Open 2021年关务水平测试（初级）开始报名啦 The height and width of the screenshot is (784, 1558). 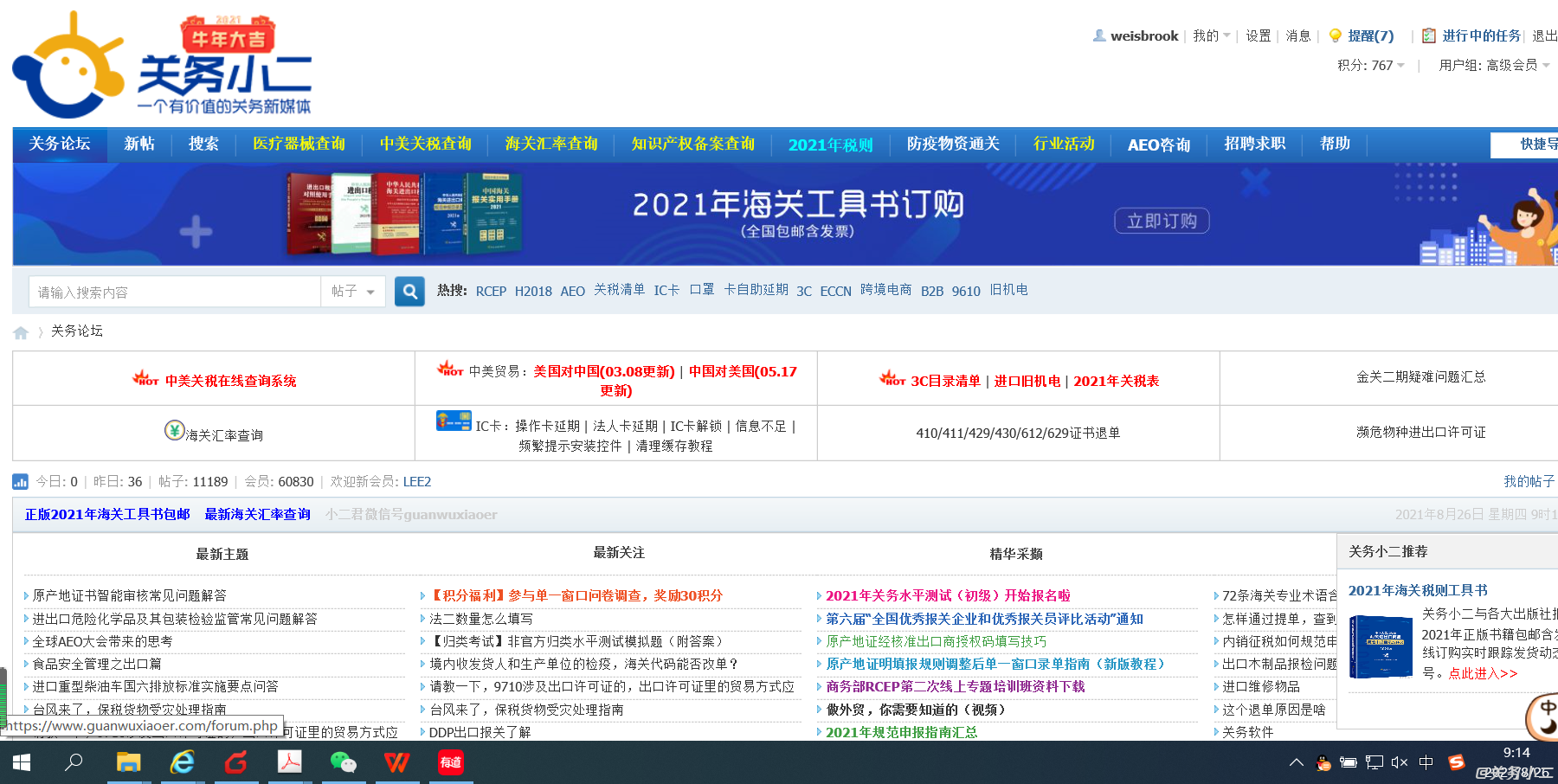948,595
